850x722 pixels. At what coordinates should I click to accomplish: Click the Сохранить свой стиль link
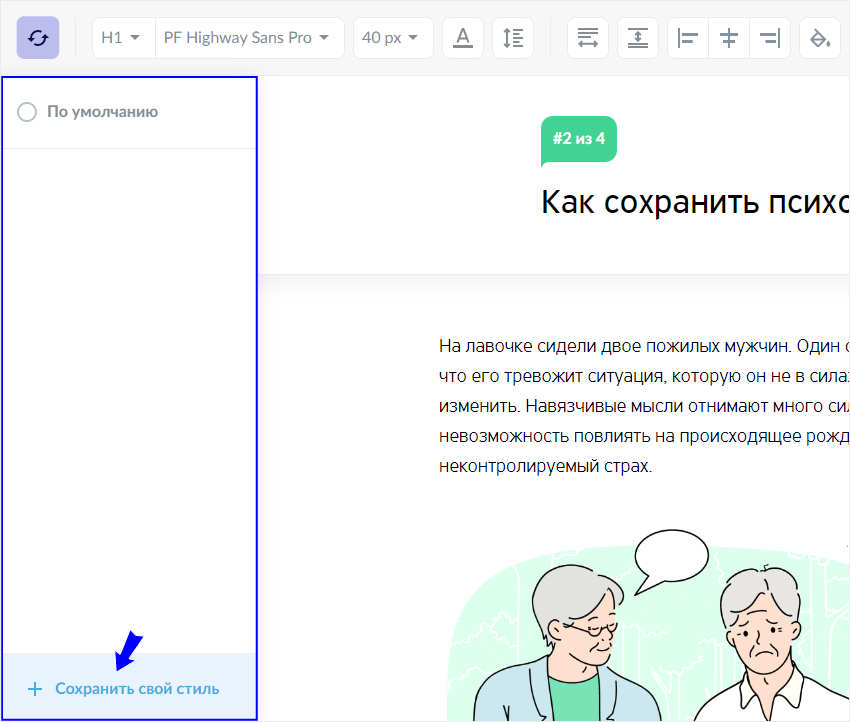click(x=137, y=688)
